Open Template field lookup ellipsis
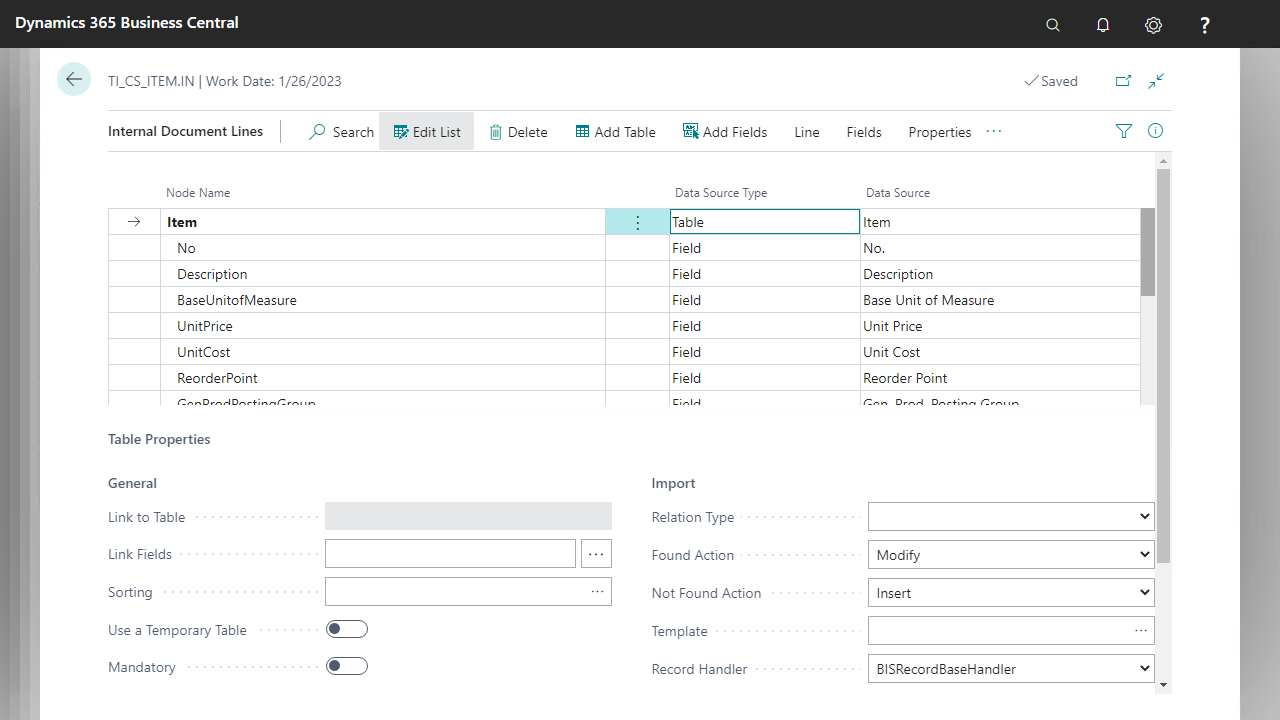The image size is (1280, 720). point(1141,631)
